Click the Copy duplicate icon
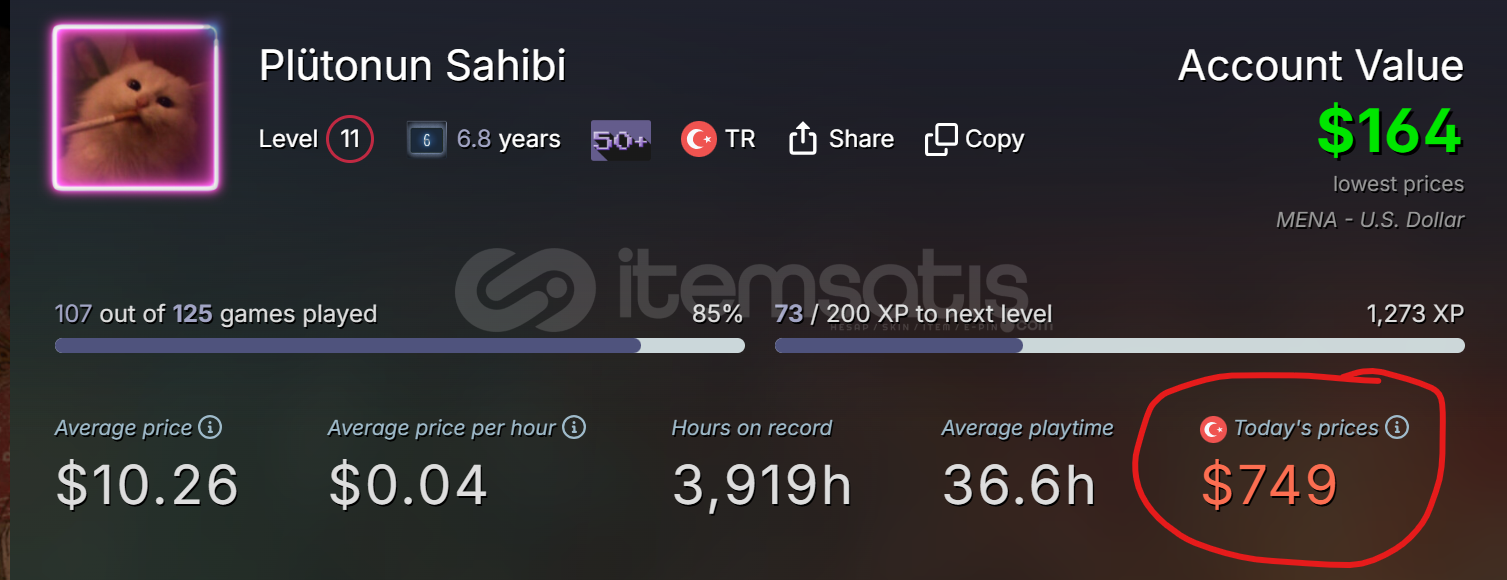 tap(941, 139)
